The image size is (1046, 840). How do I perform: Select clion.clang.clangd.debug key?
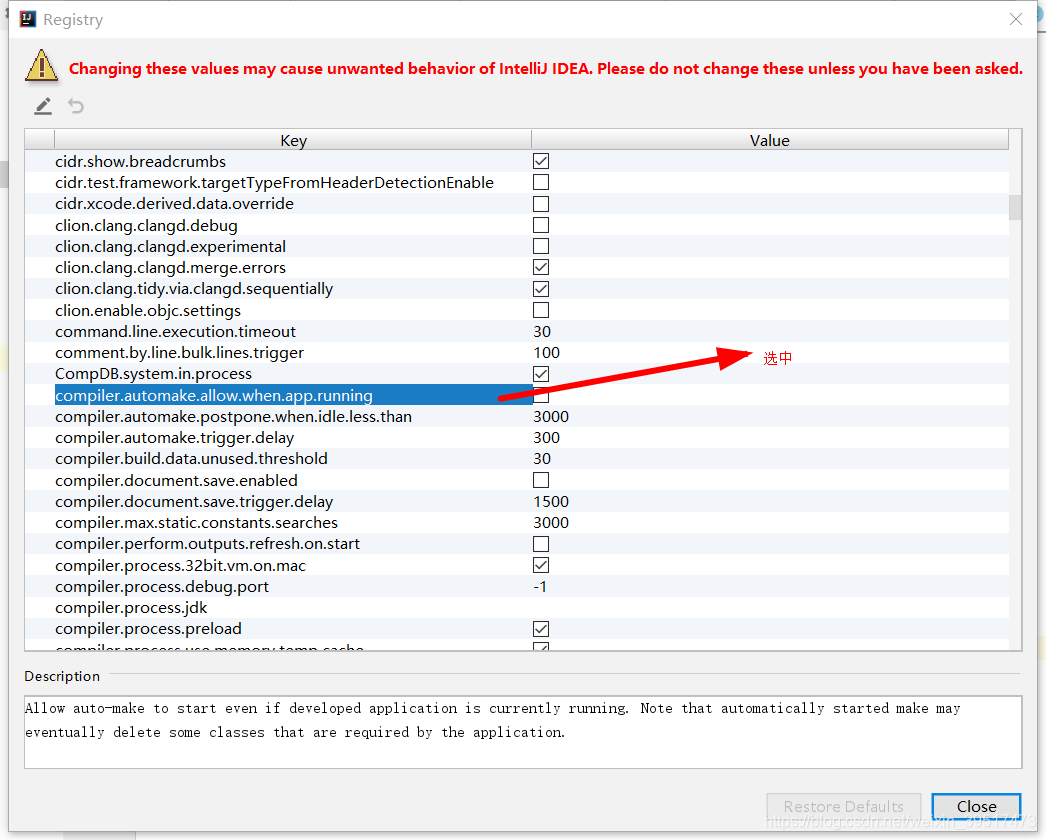click(x=146, y=226)
